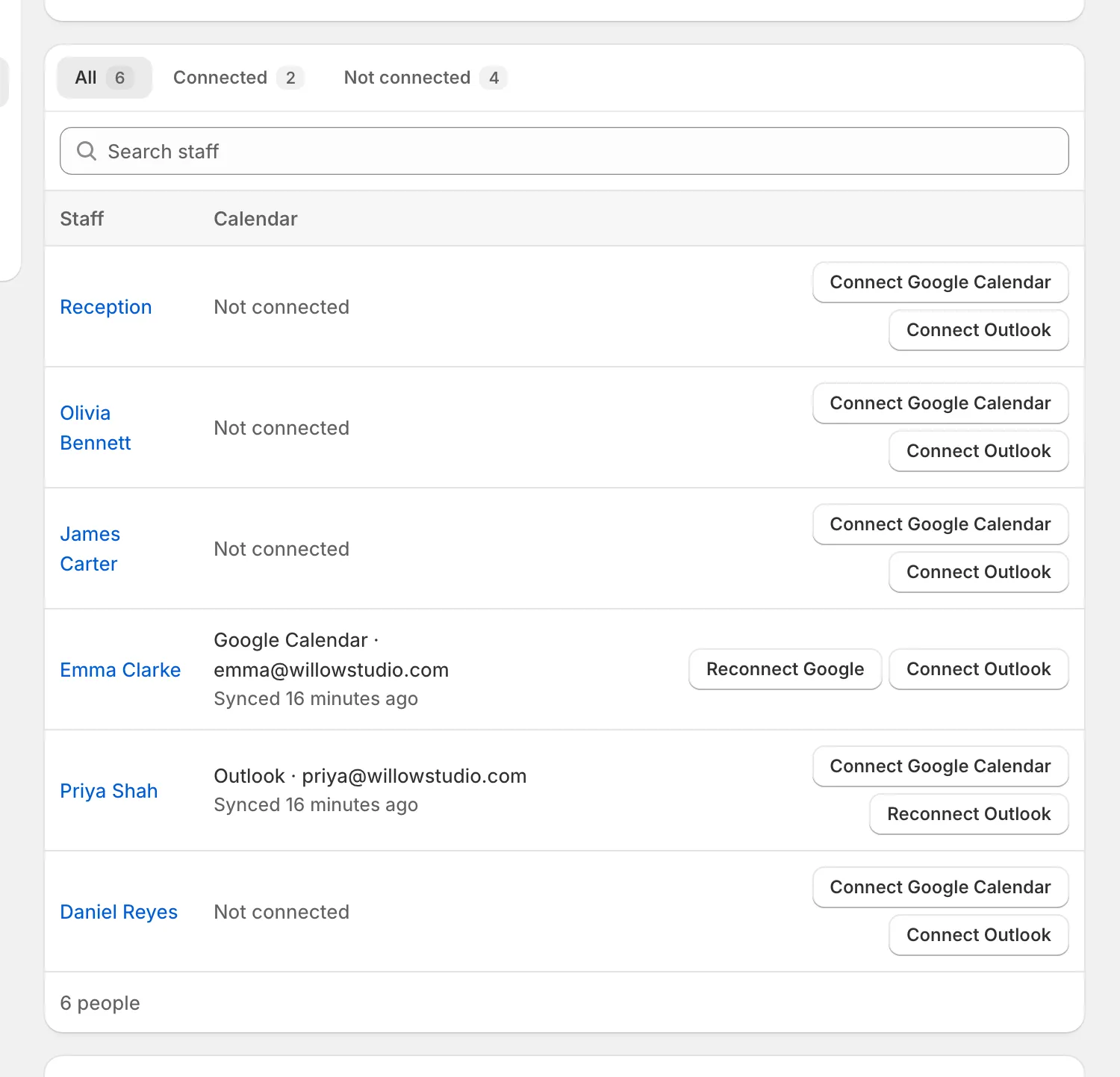Connect Google Calendar for Reception
This screenshot has width=1120, height=1077.
(941, 282)
